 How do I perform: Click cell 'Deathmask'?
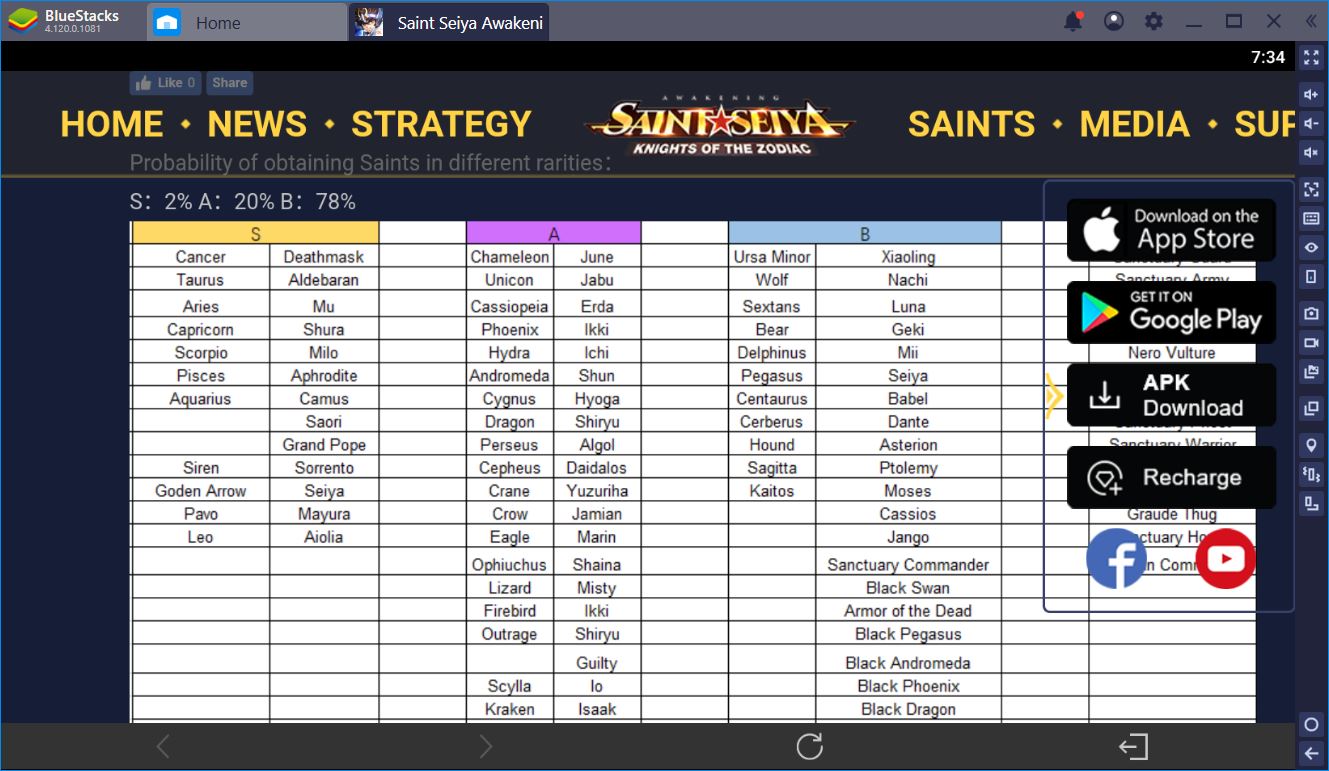[x=324, y=257]
